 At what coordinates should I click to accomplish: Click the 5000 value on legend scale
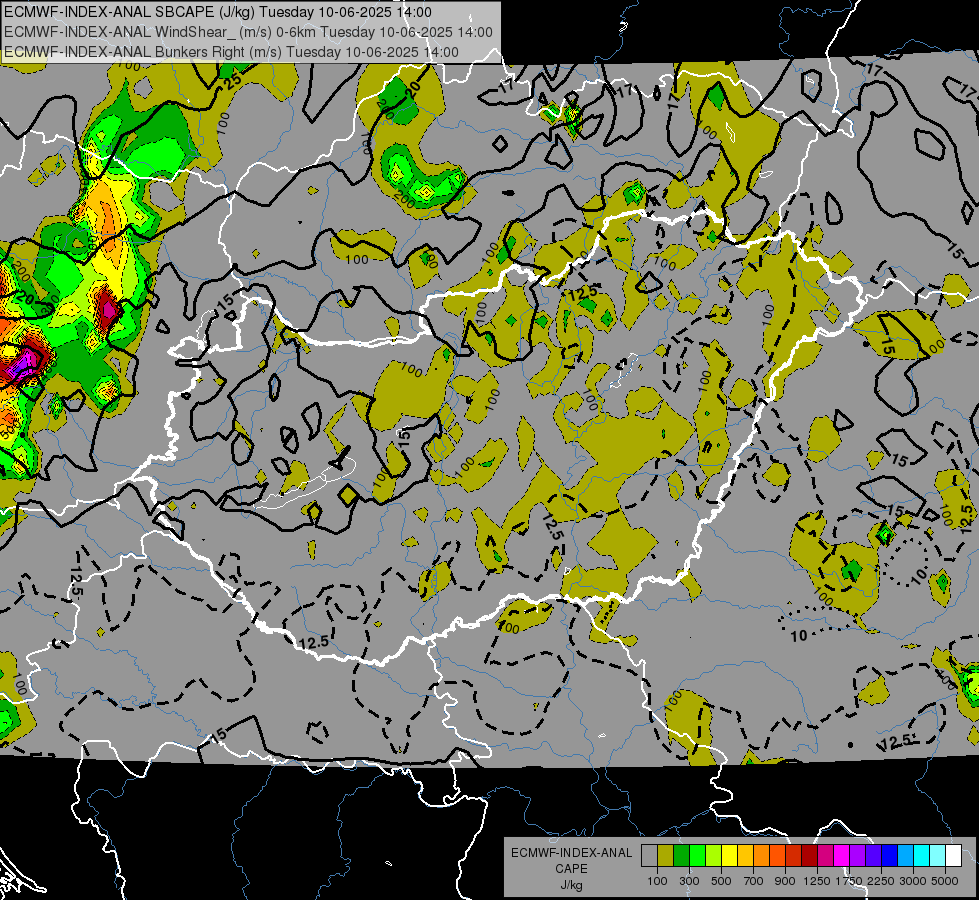tap(945, 881)
